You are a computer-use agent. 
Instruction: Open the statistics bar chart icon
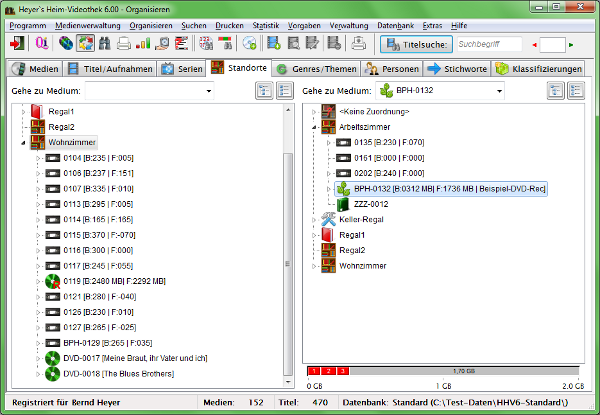pyautogui.click(x=142, y=44)
